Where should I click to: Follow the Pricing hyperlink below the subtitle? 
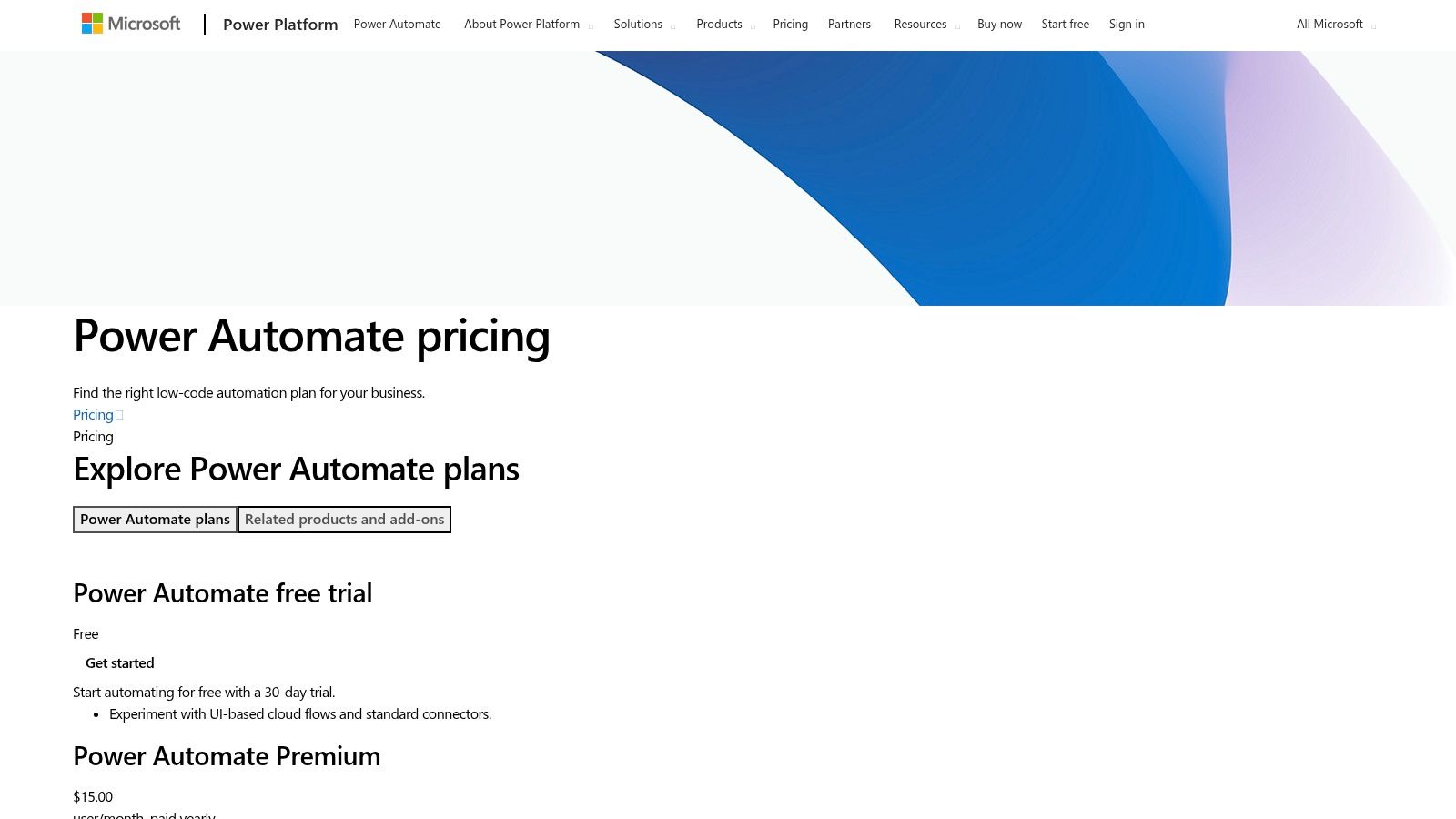click(x=92, y=414)
